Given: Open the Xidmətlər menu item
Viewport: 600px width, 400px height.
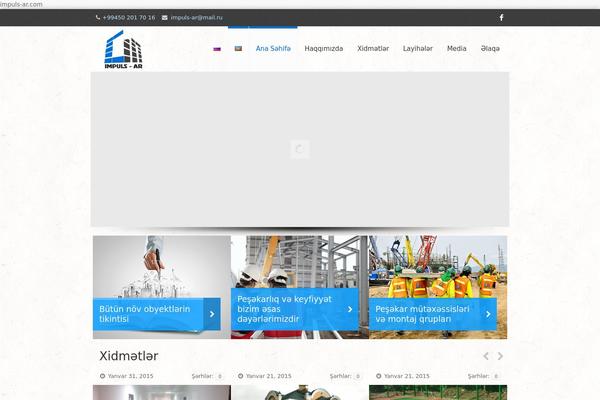Looking at the screenshot, I should pos(373,49).
